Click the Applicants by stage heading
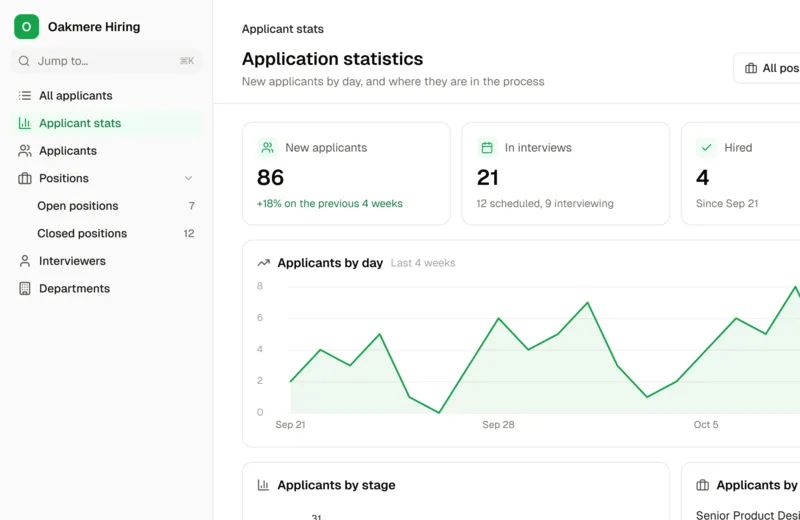Screen dimensions: 800x520 tap(336, 485)
